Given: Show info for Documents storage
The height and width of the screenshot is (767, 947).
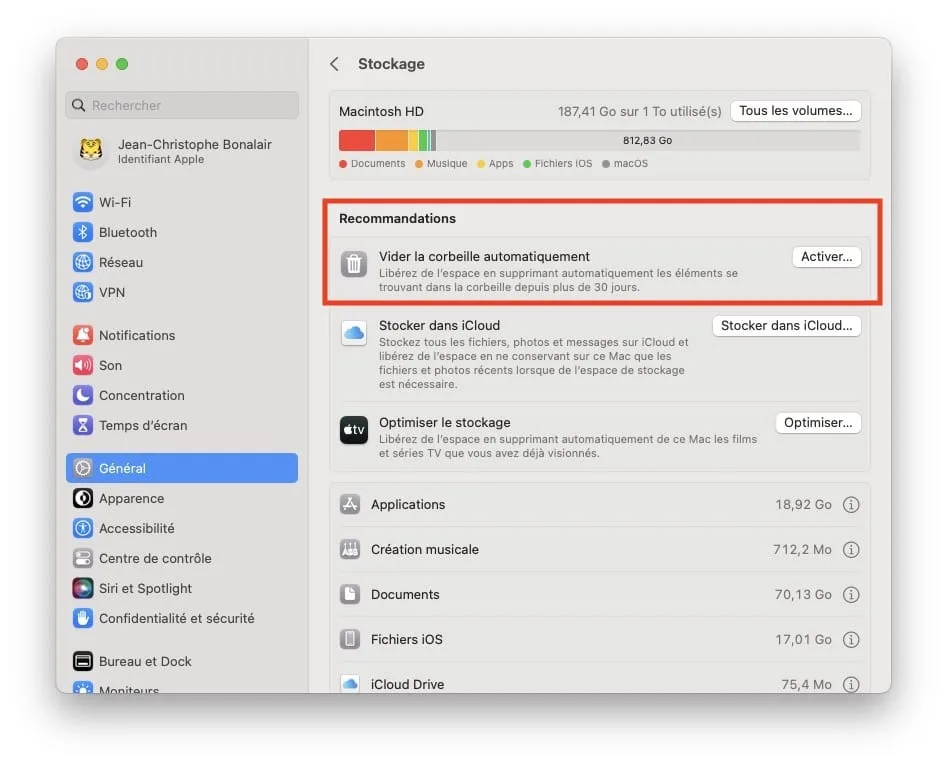Looking at the screenshot, I should pos(851,595).
